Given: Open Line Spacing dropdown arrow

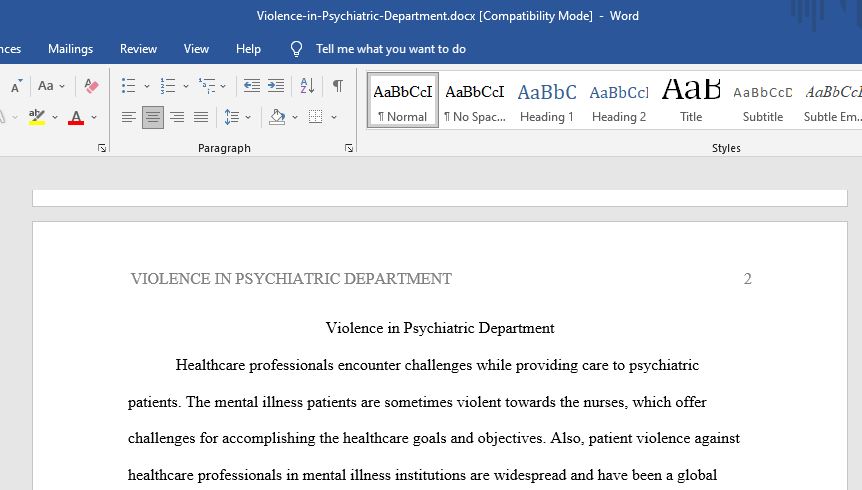Looking at the screenshot, I should point(248,118).
